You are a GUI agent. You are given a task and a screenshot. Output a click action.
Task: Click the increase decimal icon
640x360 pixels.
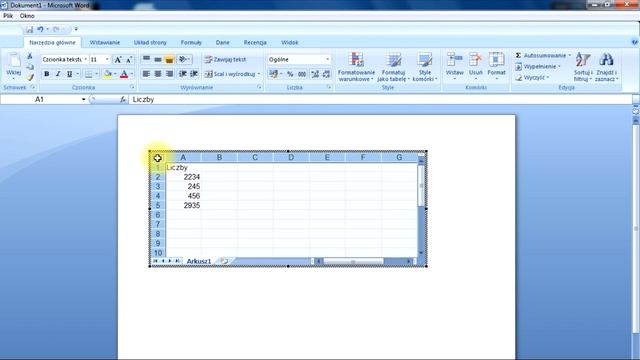315,74
